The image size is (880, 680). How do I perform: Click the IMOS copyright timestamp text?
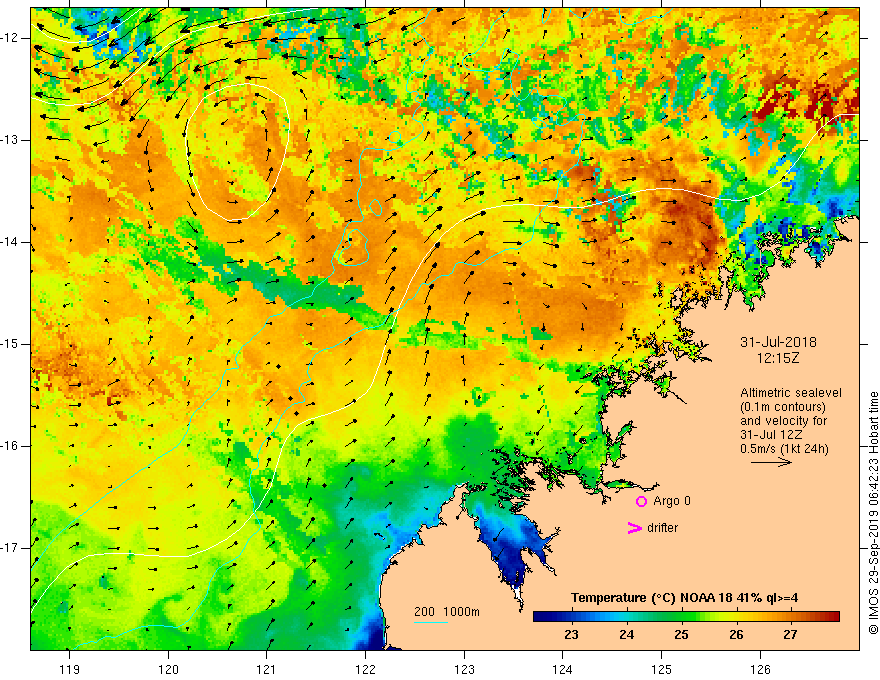click(x=873, y=513)
